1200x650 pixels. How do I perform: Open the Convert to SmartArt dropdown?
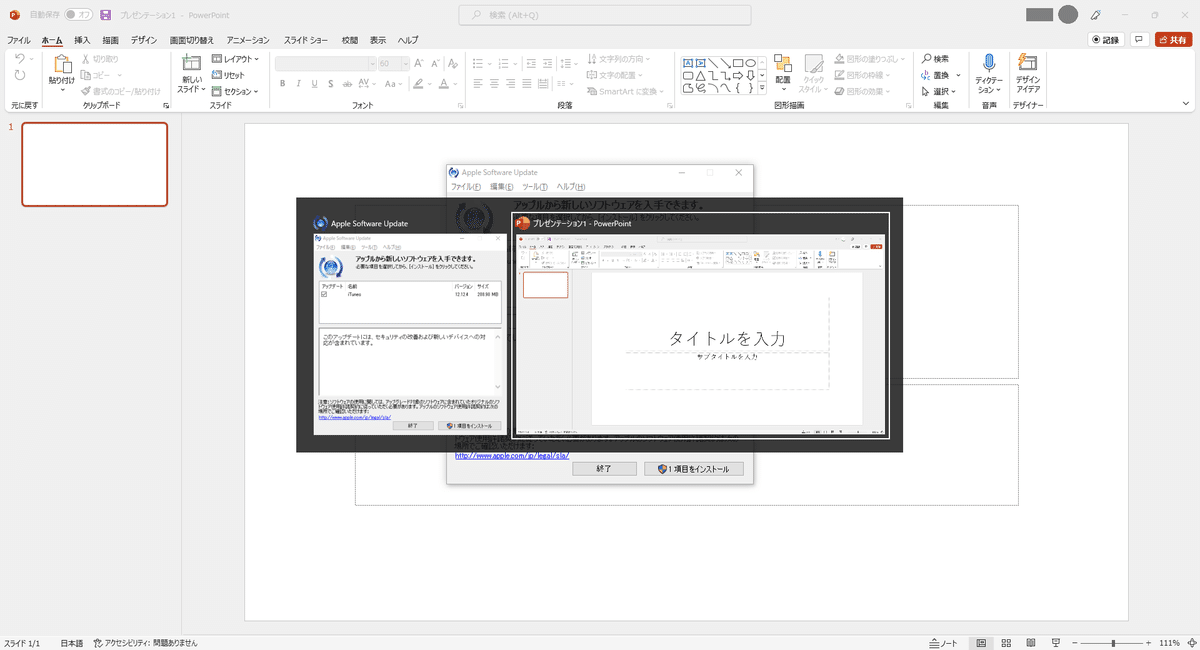point(626,91)
